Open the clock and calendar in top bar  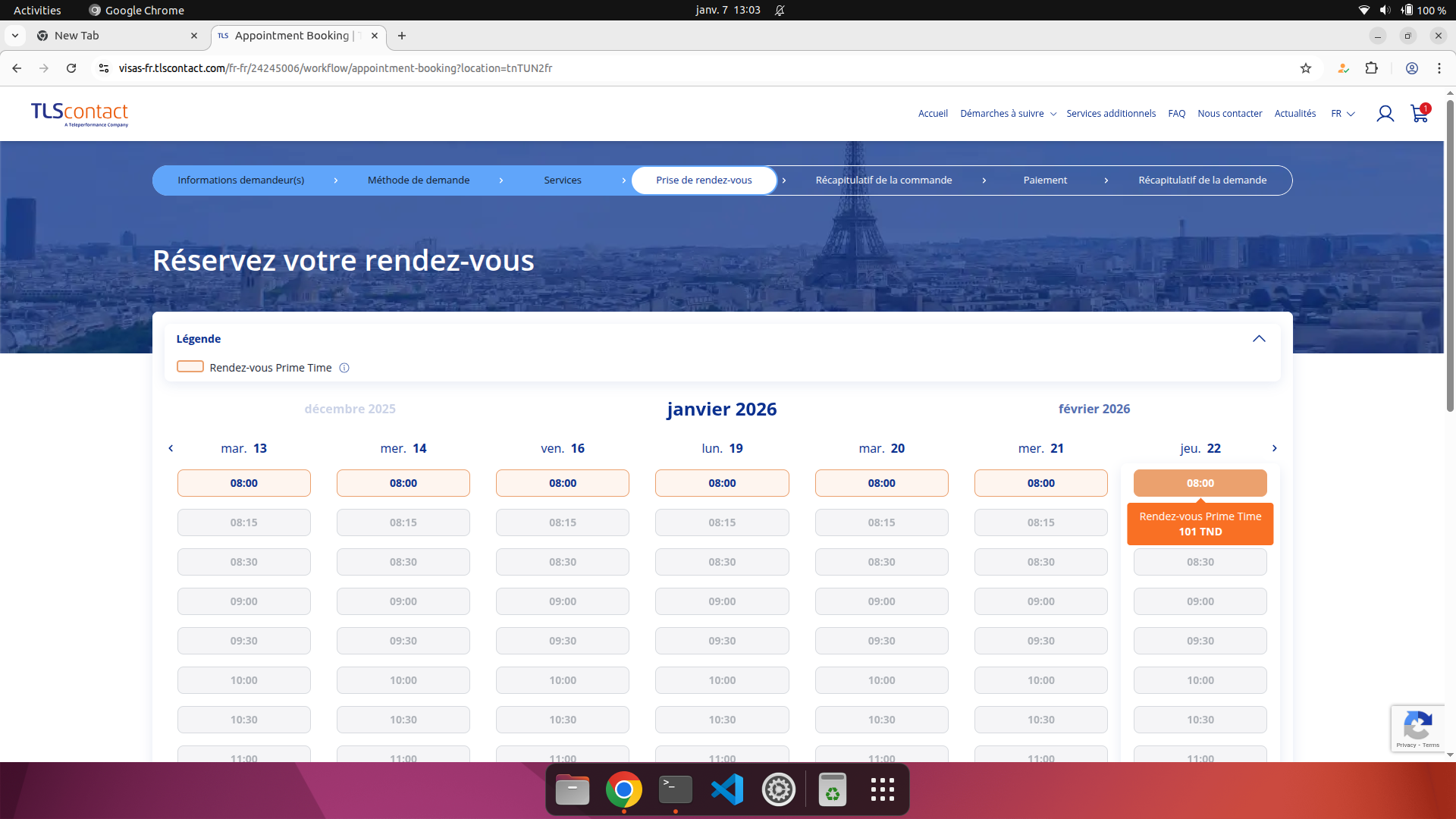tap(728, 10)
